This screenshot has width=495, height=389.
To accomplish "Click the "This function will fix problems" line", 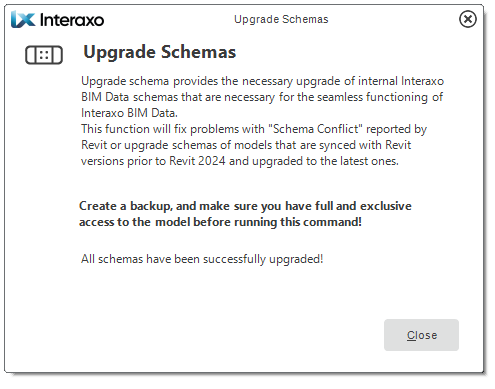I will coord(254,129).
